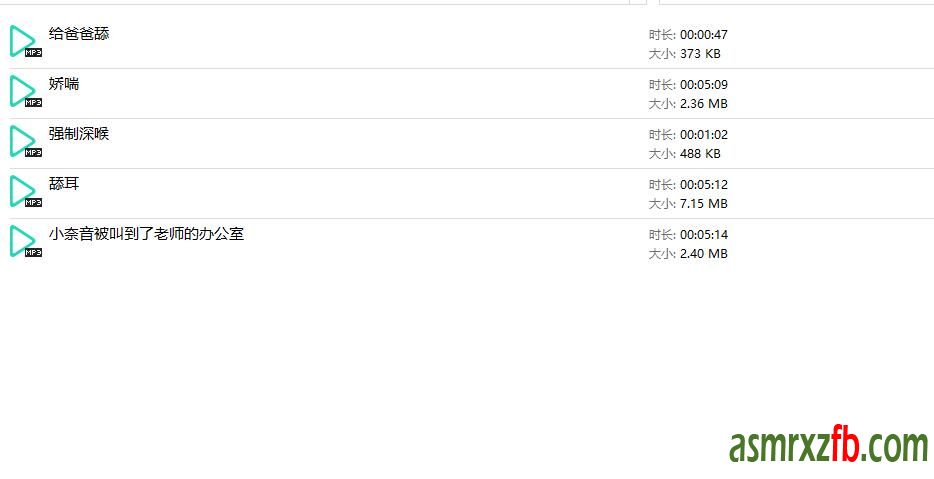Click the 大小 488 KB size label
934x479 pixels.
tap(684, 154)
